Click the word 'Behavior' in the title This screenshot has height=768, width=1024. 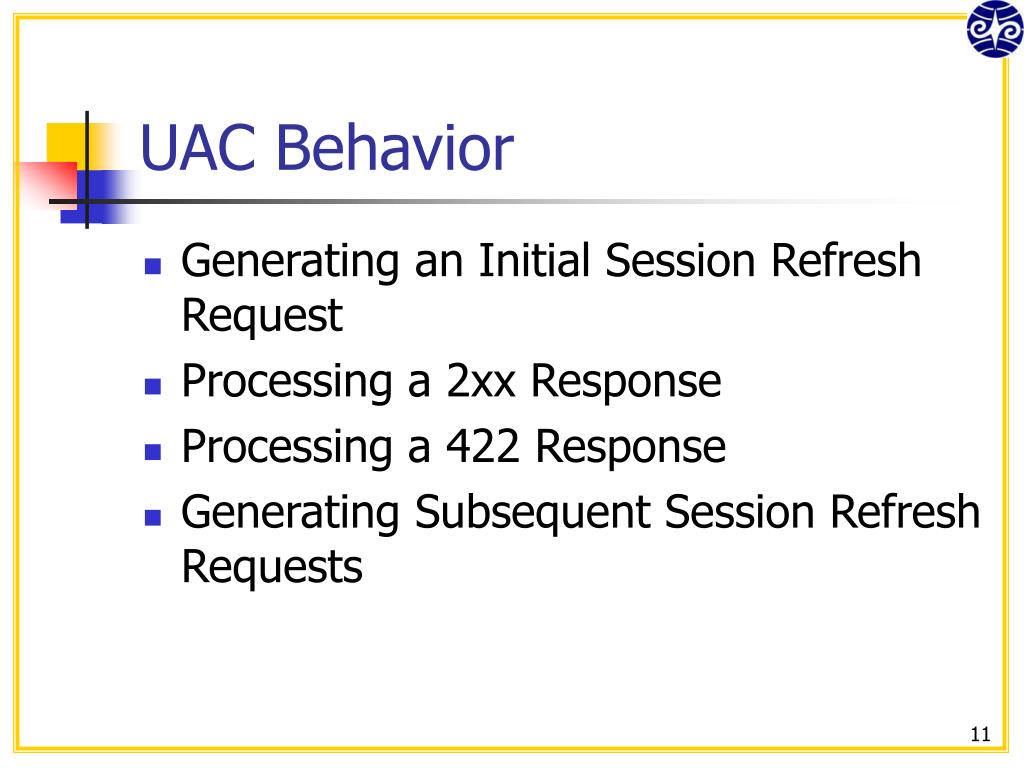click(x=395, y=148)
